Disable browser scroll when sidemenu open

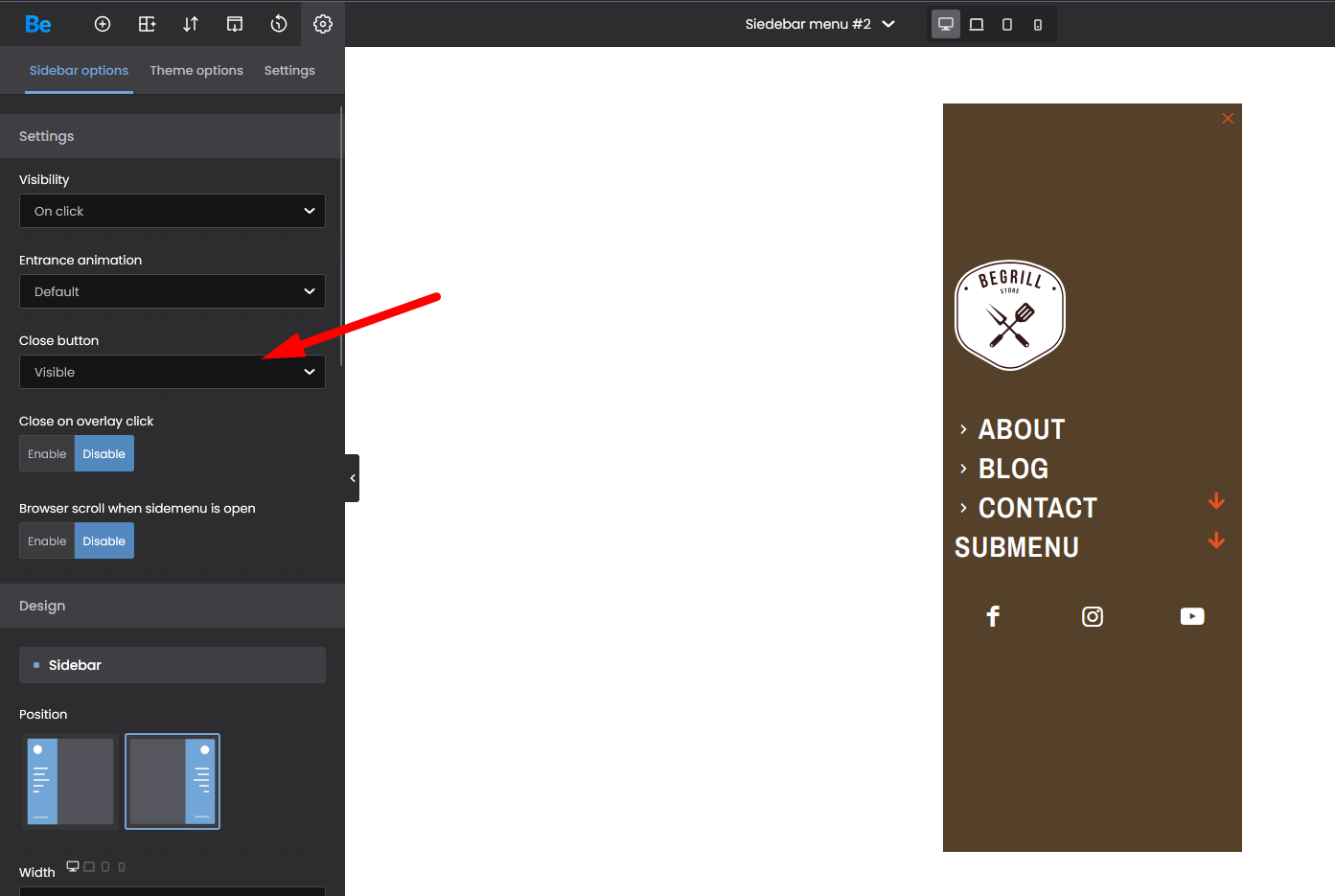pos(104,540)
